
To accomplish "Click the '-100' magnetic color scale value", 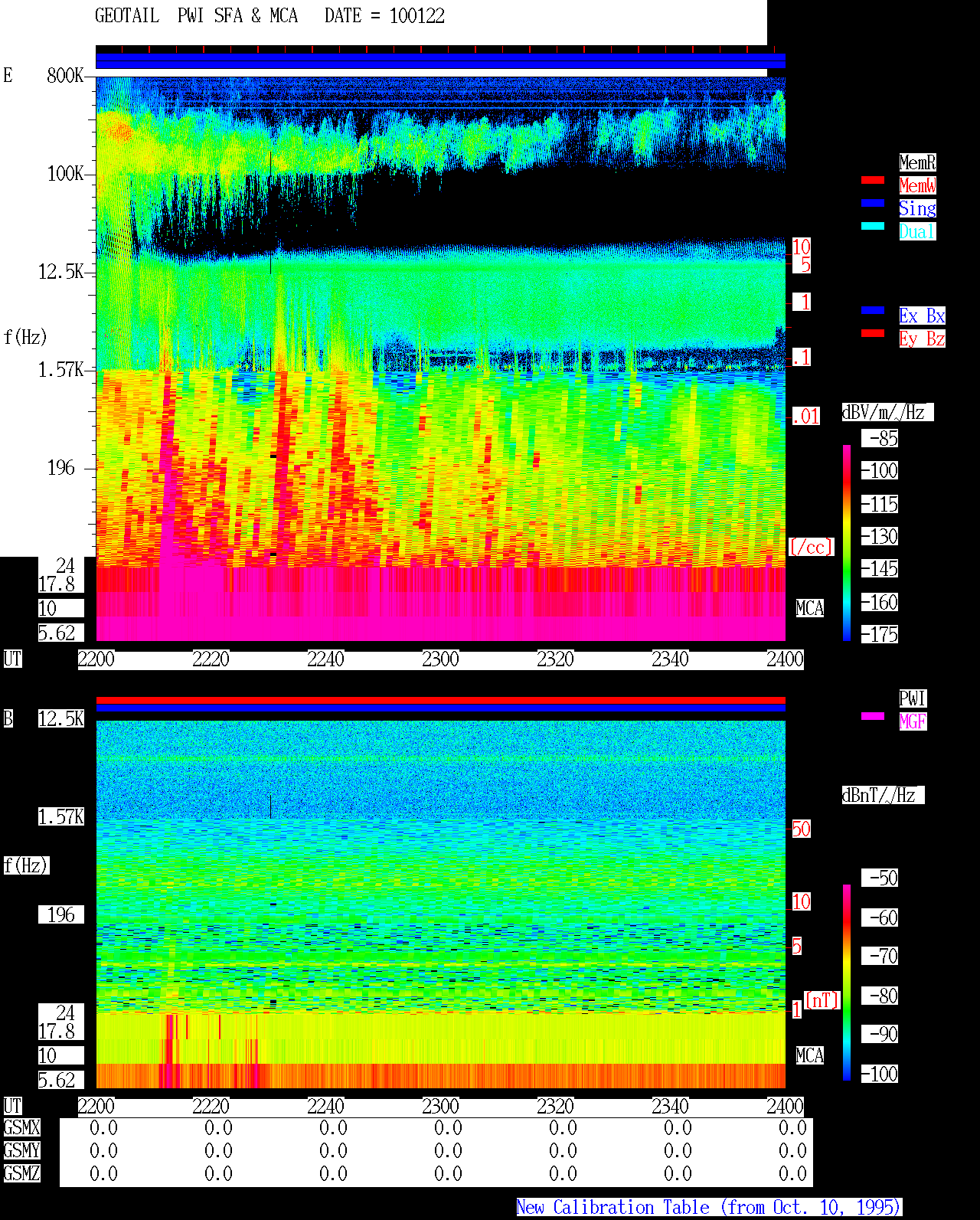I will pos(880,1074).
